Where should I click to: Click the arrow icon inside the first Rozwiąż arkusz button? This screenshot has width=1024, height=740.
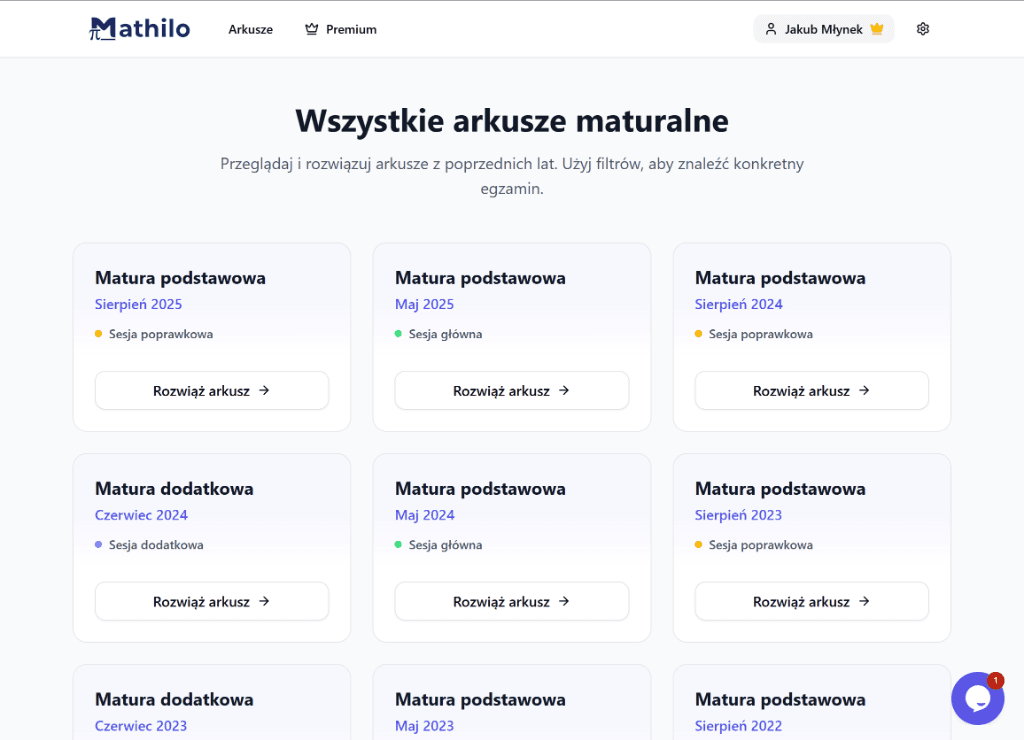[263, 391]
